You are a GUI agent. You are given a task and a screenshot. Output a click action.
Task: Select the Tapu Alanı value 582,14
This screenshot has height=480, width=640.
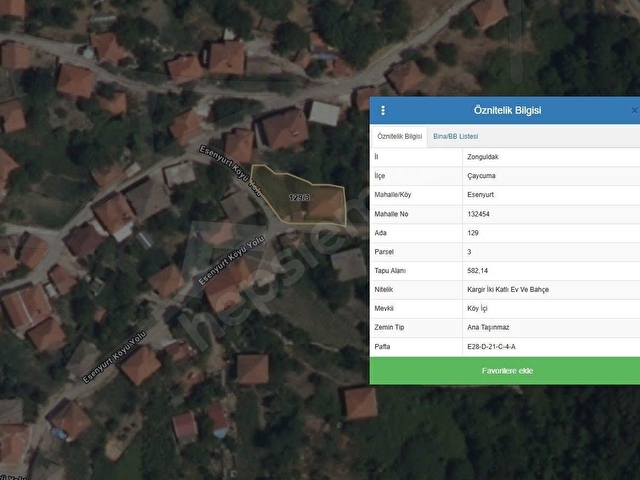coord(477,271)
